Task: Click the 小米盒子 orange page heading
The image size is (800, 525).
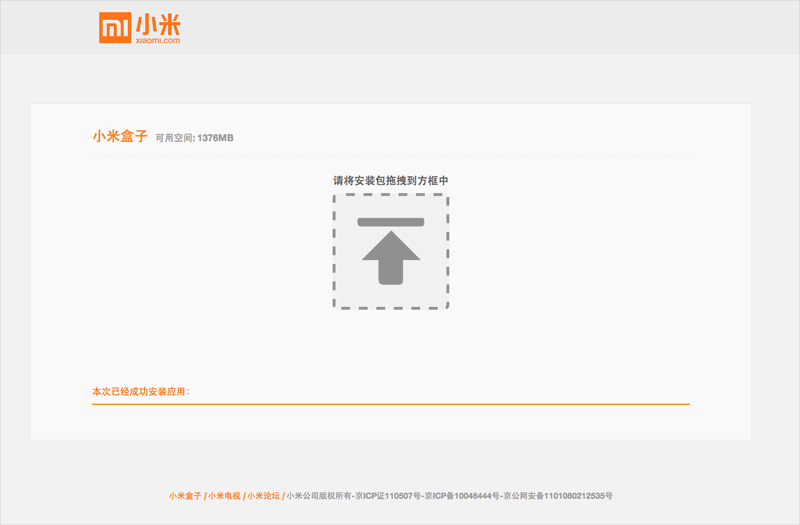Action: 120,136
